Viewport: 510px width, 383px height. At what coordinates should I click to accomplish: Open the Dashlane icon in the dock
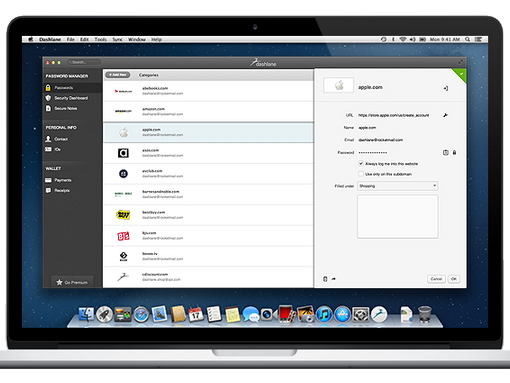click(x=379, y=314)
